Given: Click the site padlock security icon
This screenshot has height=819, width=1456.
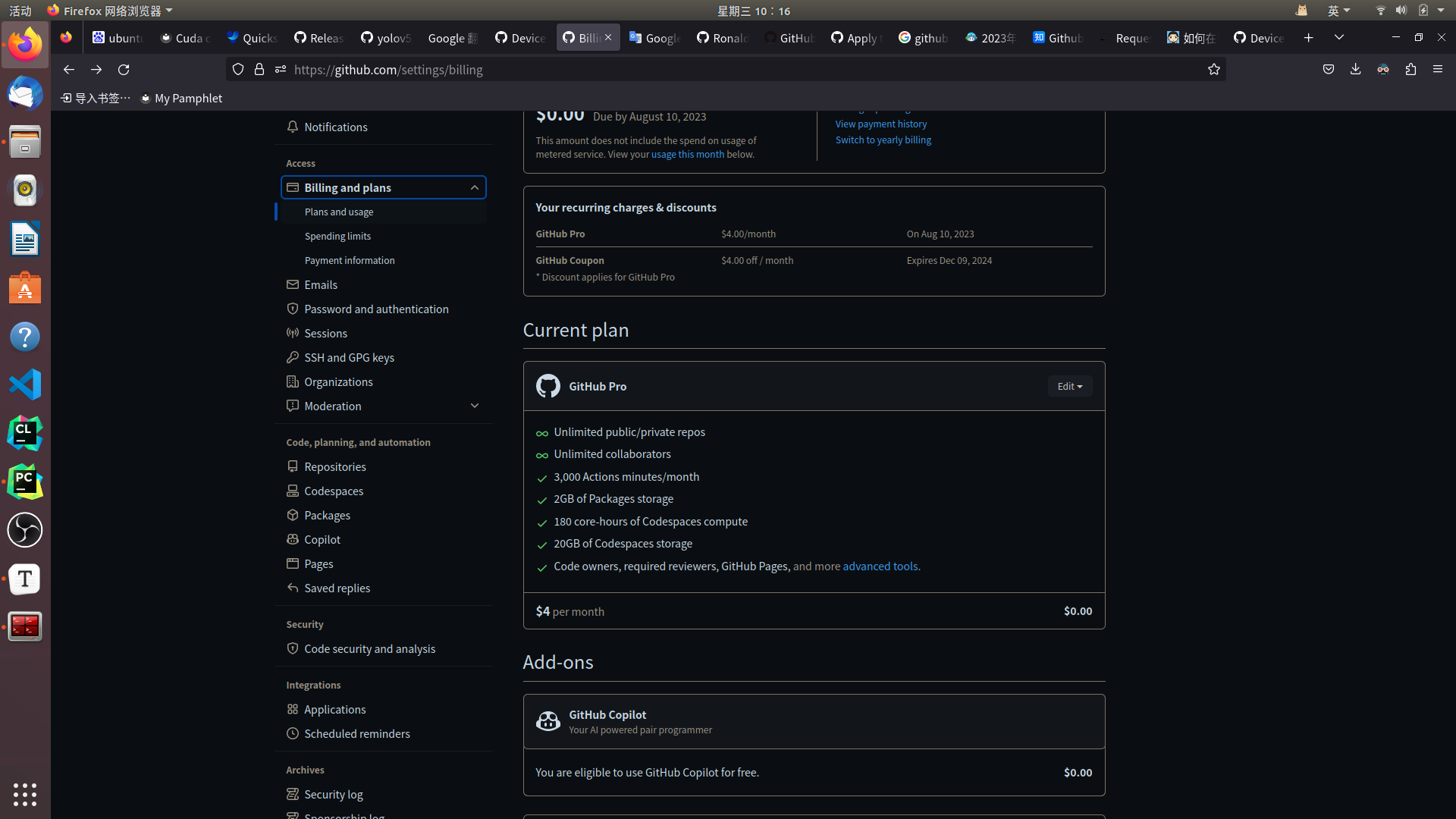Looking at the screenshot, I should pos(259,69).
